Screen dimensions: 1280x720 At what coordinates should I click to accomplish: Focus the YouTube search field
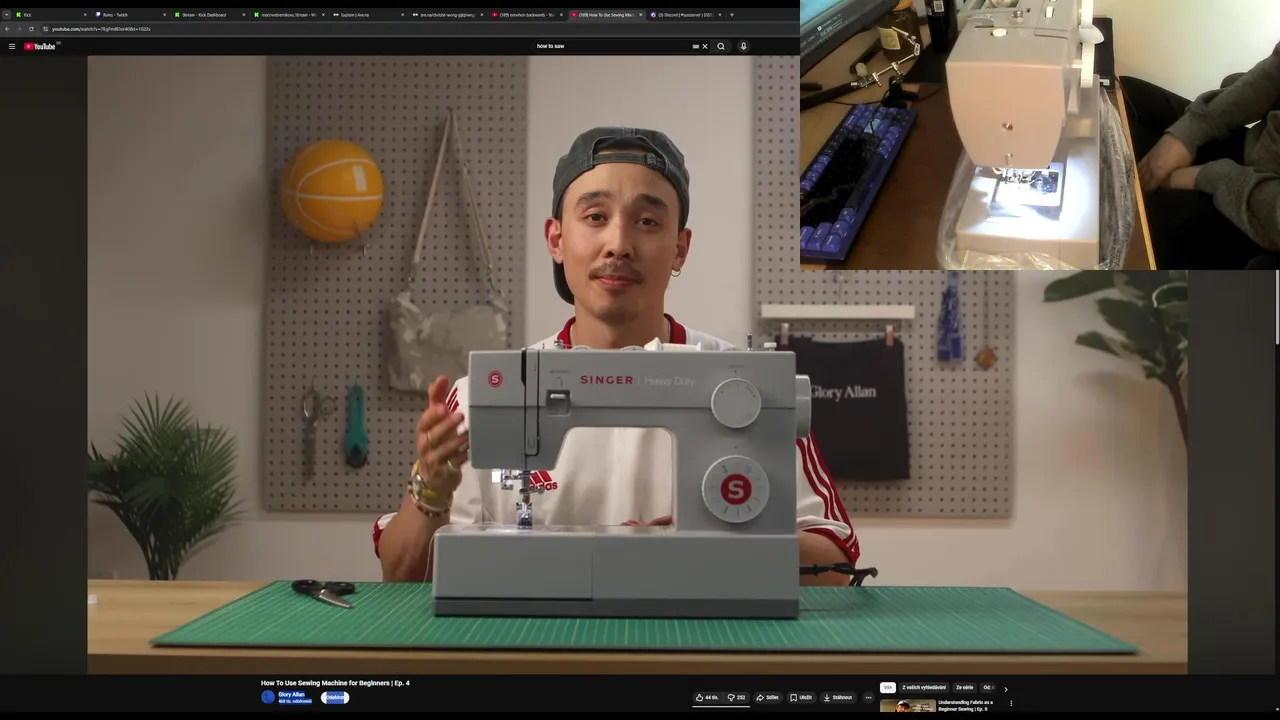612,46
